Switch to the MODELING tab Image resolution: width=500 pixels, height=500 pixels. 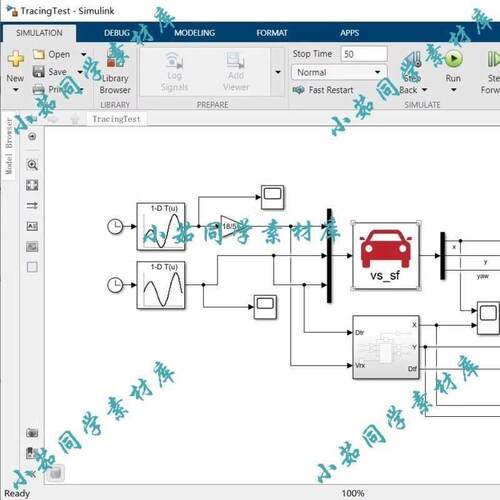pyautogui.click(x=194, y=33)
